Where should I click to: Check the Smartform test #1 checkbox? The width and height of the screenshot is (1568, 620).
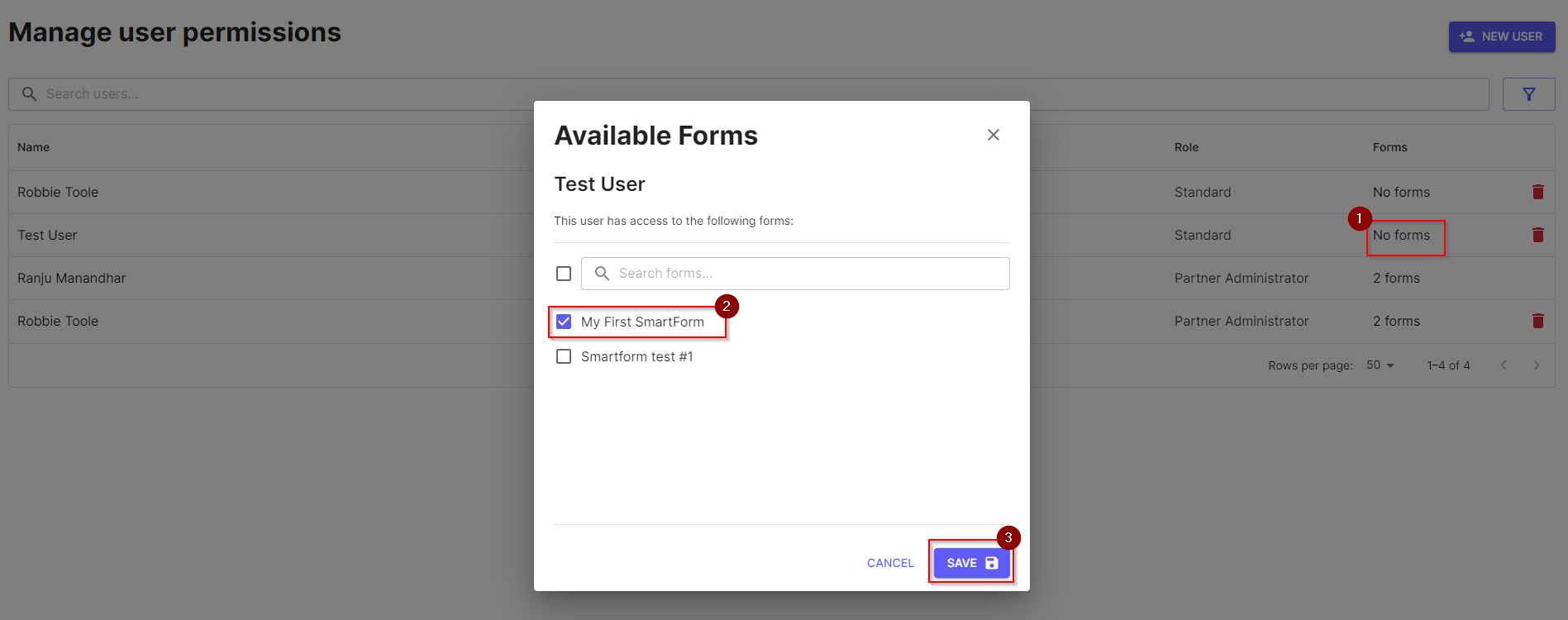tap(564, 356)
